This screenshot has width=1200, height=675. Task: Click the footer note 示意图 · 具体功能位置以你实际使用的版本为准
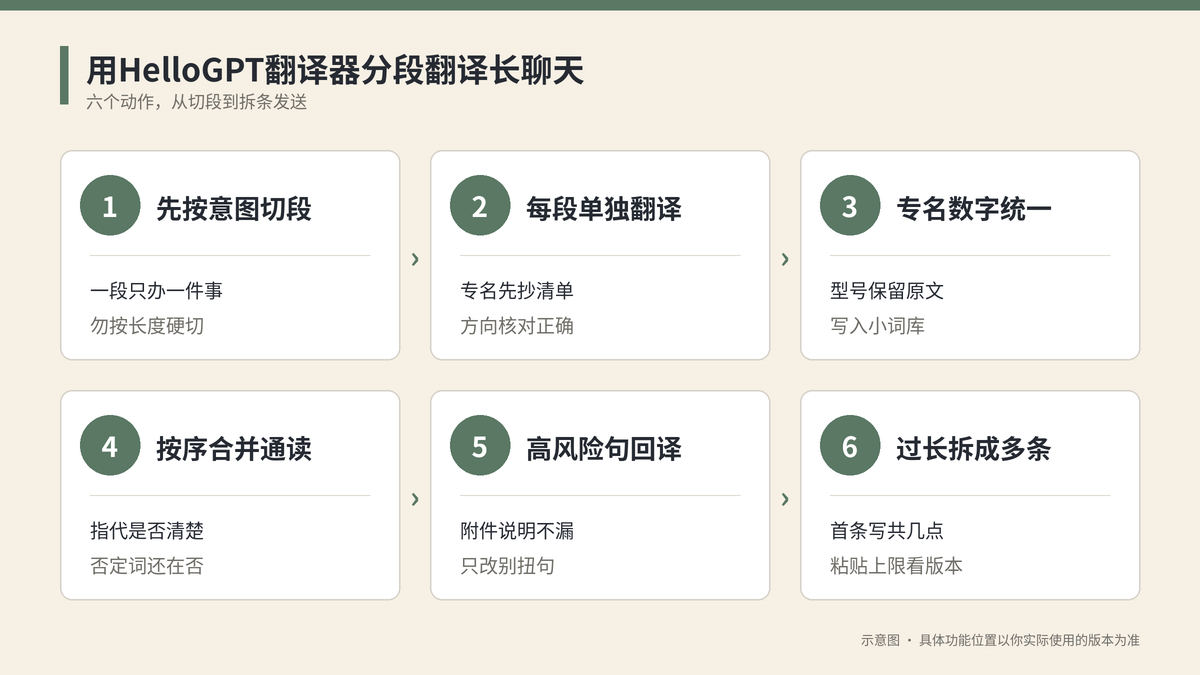coord(1000,640)
